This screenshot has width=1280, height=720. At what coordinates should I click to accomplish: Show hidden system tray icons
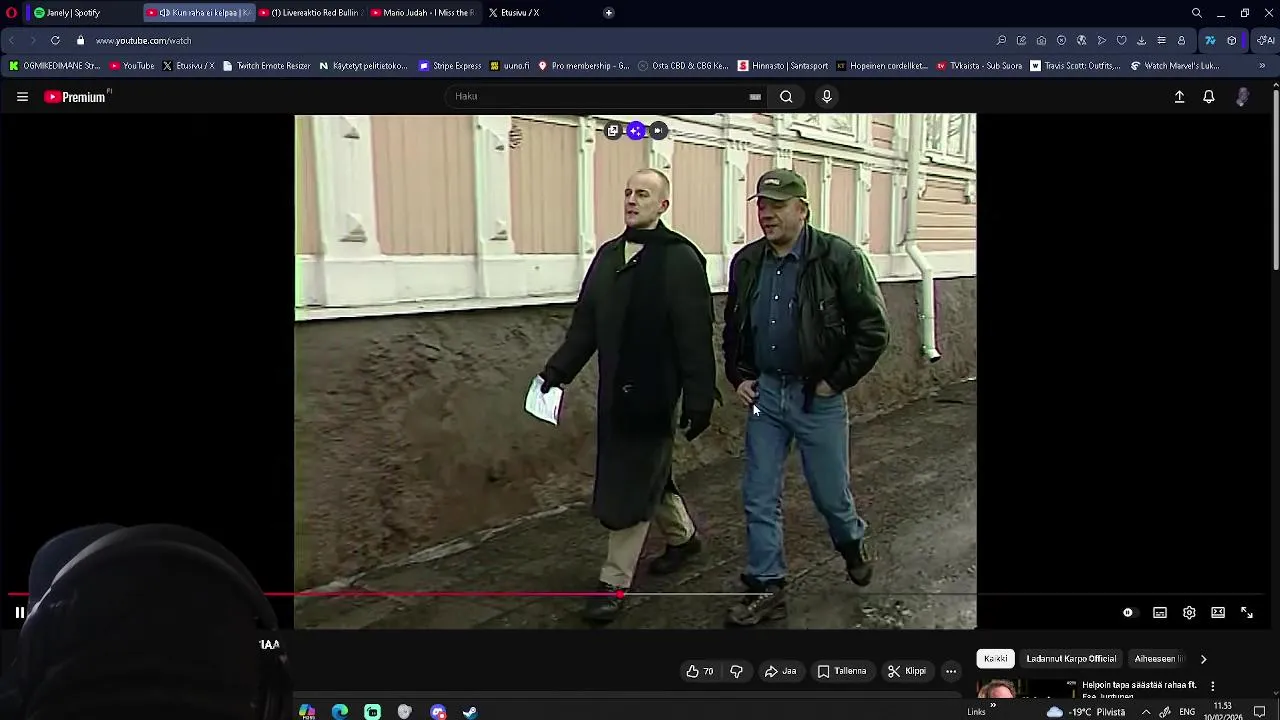(x=1146, y=712)
